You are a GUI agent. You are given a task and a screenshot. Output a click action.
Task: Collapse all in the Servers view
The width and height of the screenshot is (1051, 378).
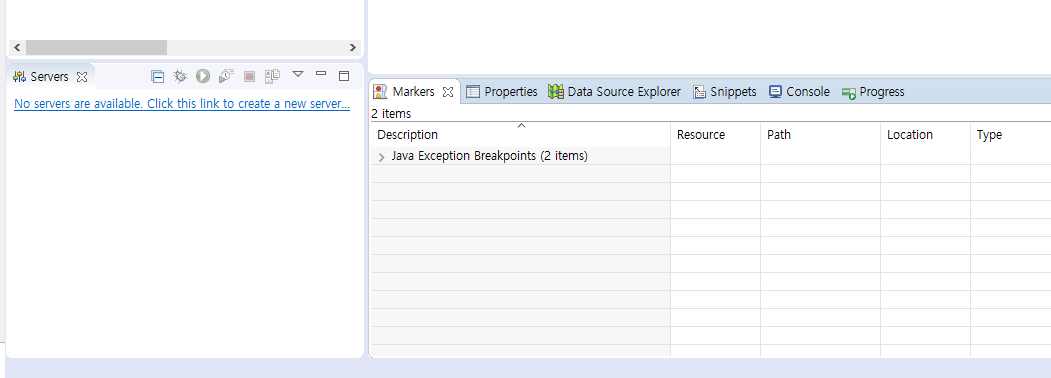(158, 76)
